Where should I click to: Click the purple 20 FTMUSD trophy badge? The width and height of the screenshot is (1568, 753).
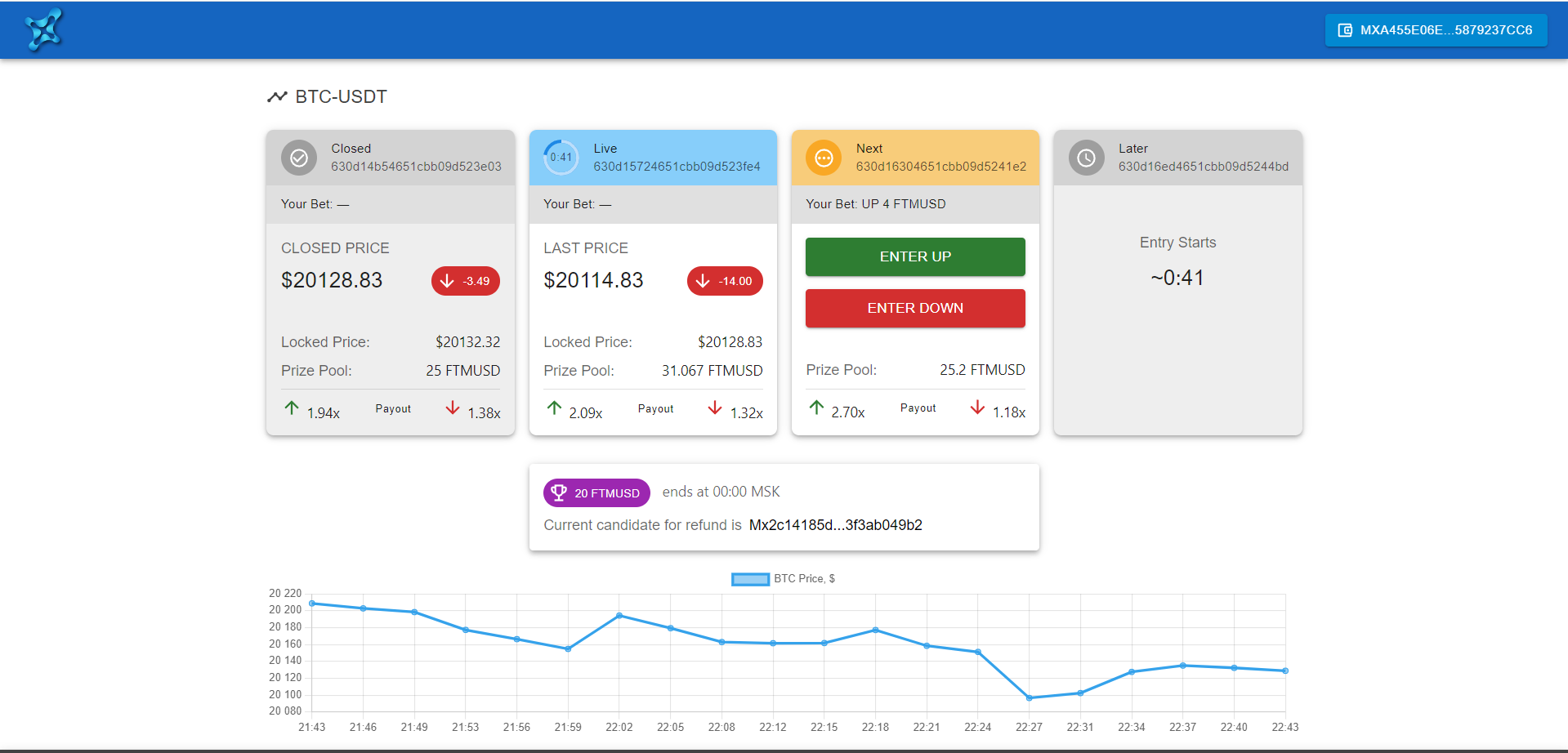(x=596, y=492)
